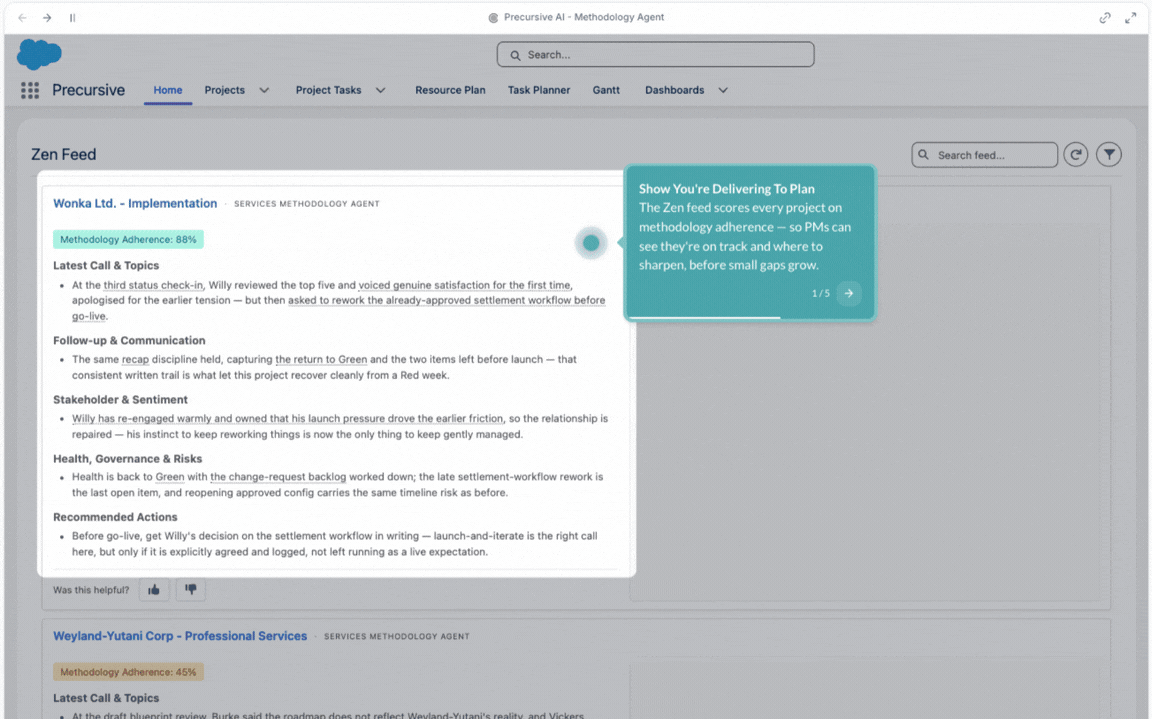
Task: Mark Wonka feed unhelpful with thumbs down
Action: point(190,589)
